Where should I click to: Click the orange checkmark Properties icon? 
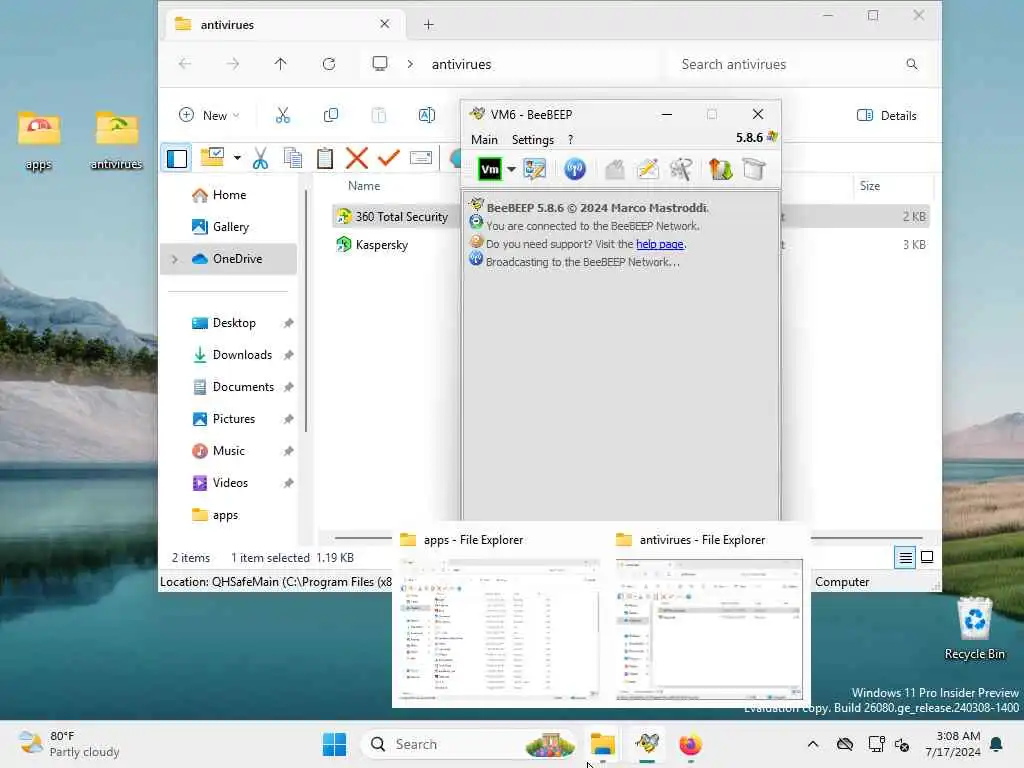click(389, 158)
